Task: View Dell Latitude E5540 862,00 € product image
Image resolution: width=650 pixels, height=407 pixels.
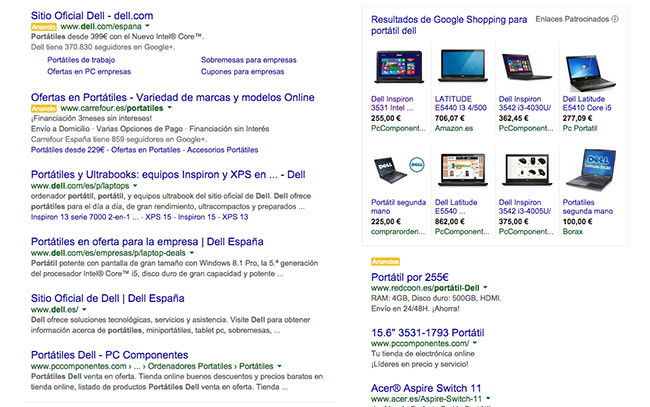Action: [x=463, y=169]
